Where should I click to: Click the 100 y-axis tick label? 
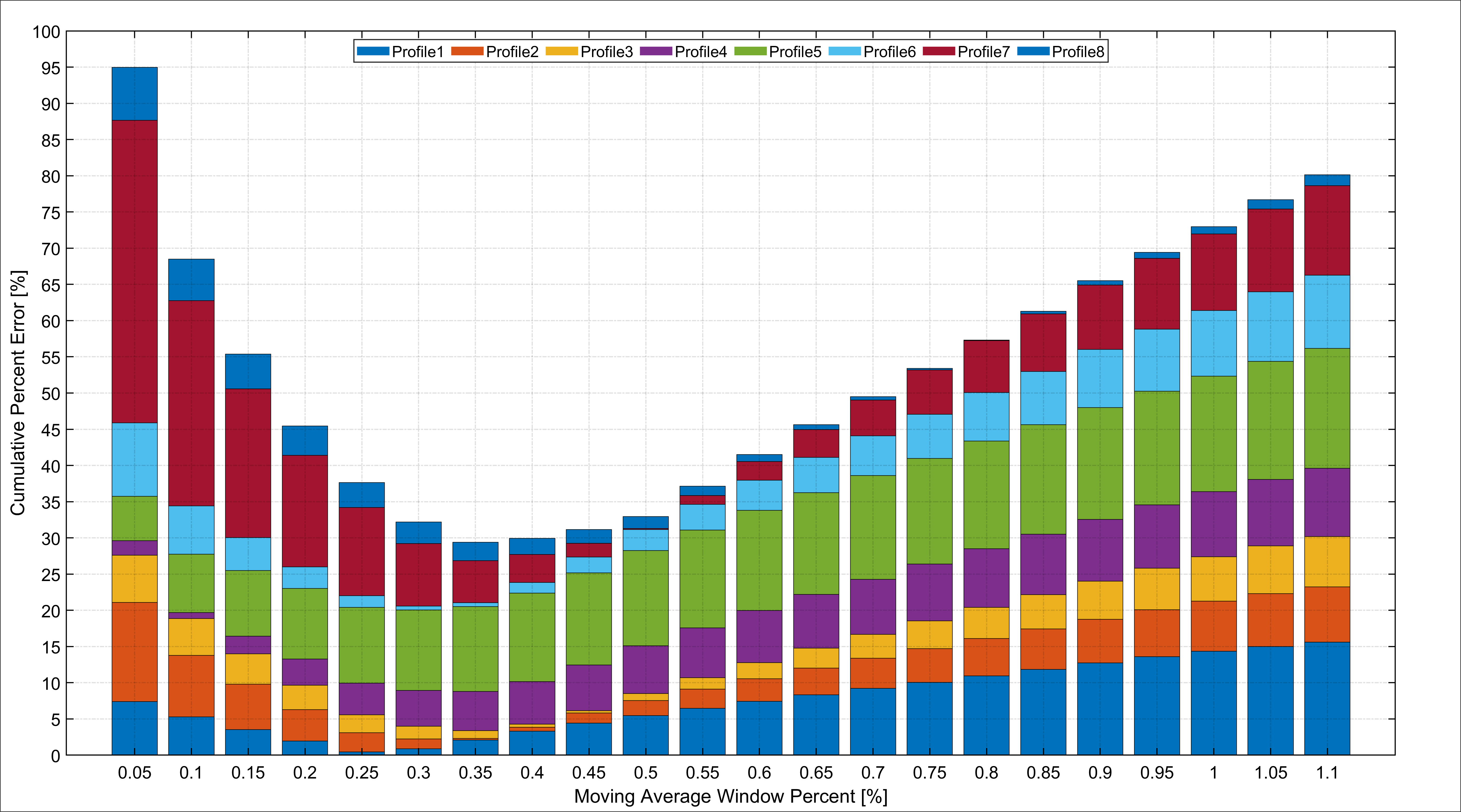(46, 32)
